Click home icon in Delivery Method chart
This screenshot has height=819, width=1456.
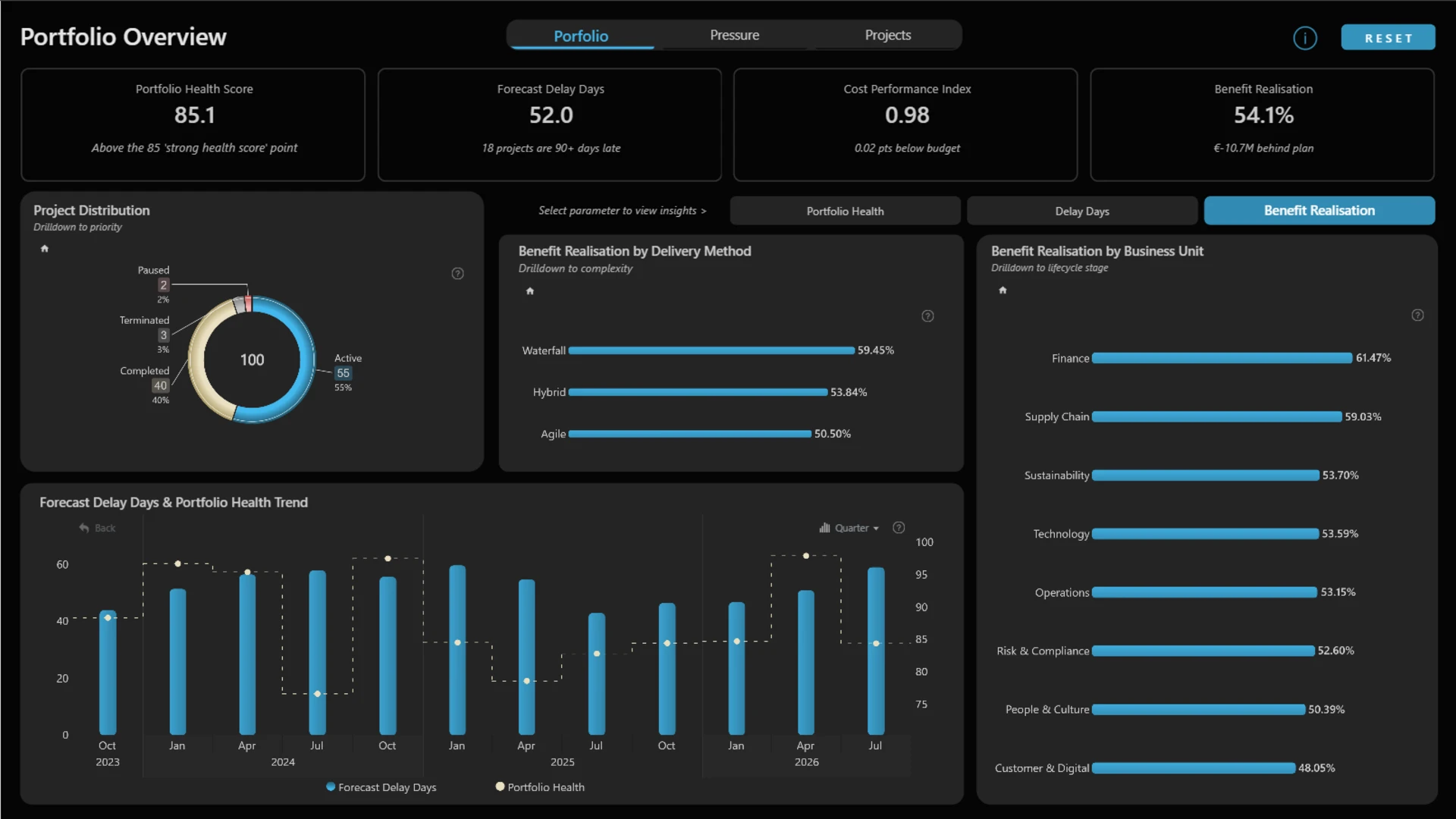point(530,291)
